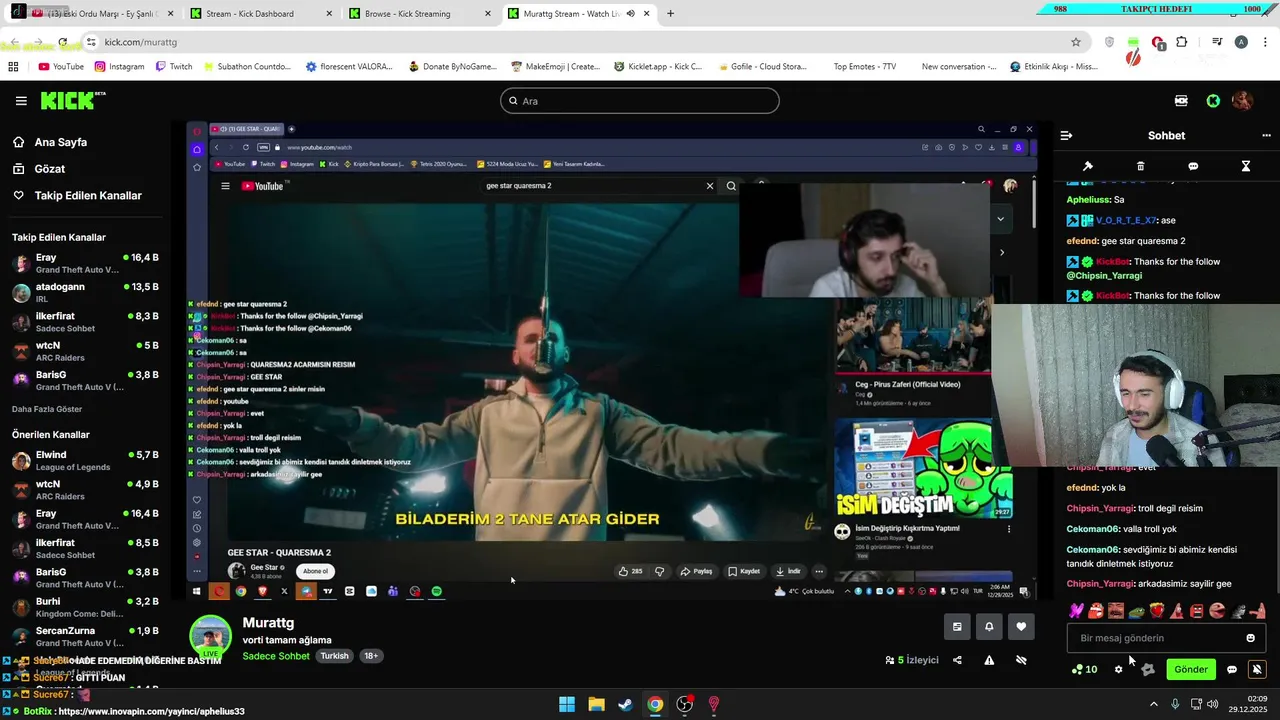Click the moderator hammer icon in chat toolbar

1088,166
